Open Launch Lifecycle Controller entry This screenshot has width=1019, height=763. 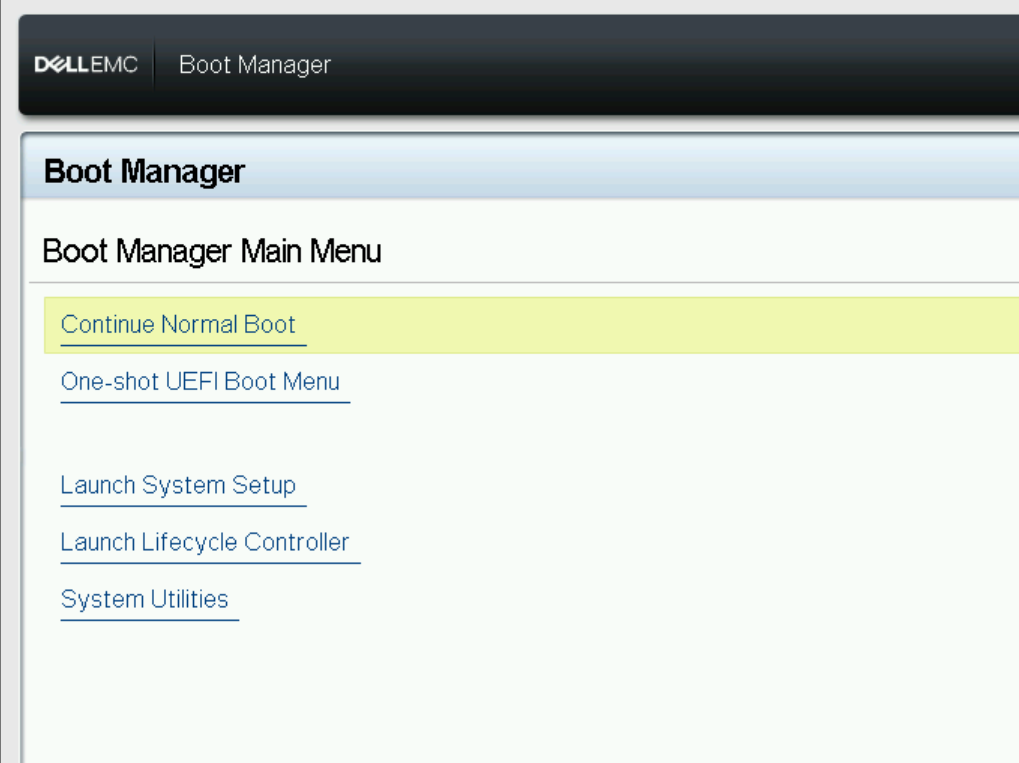205,543
